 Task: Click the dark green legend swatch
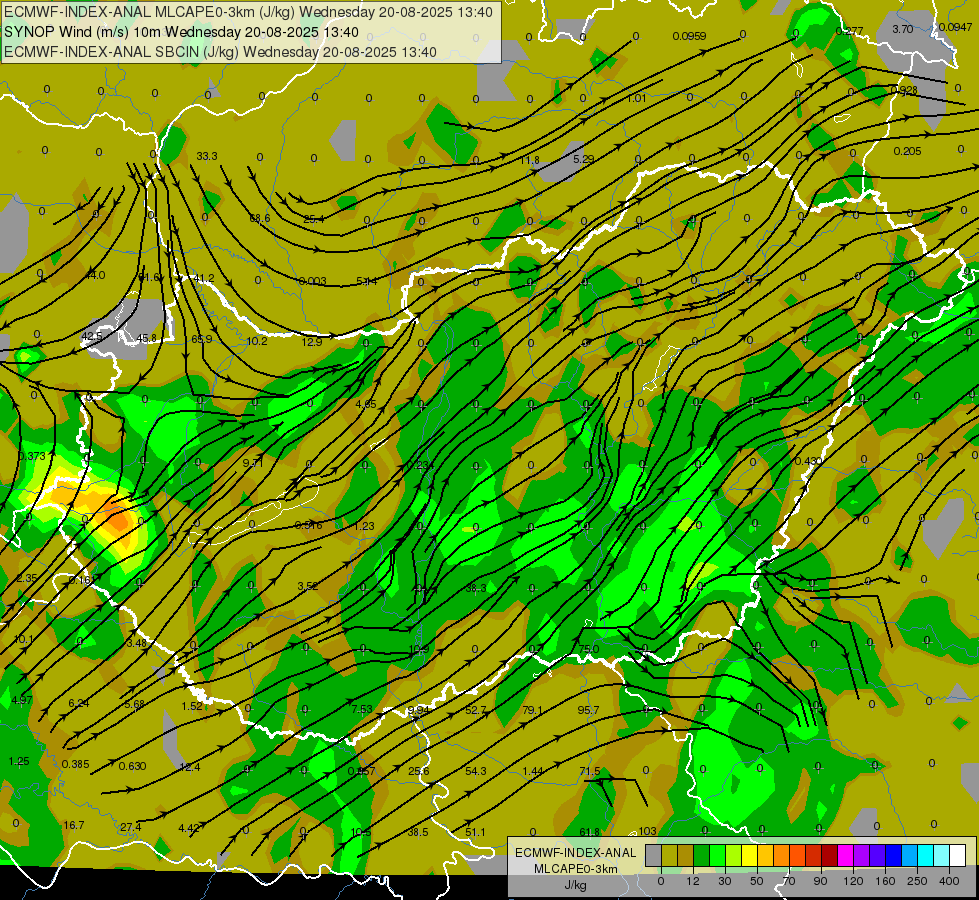702,855
